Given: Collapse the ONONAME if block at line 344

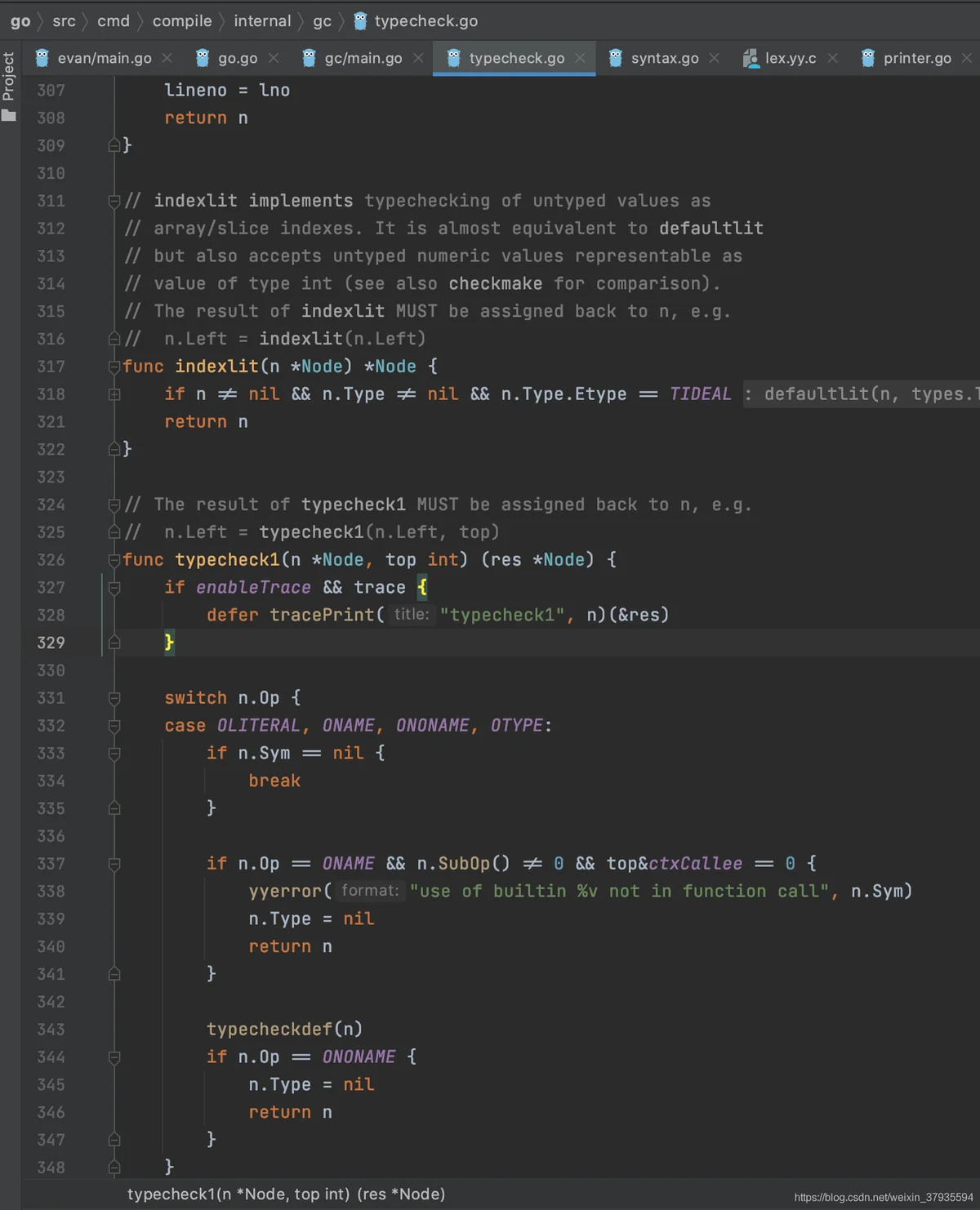Looking at the screenshot, I should coord(114,1057).
